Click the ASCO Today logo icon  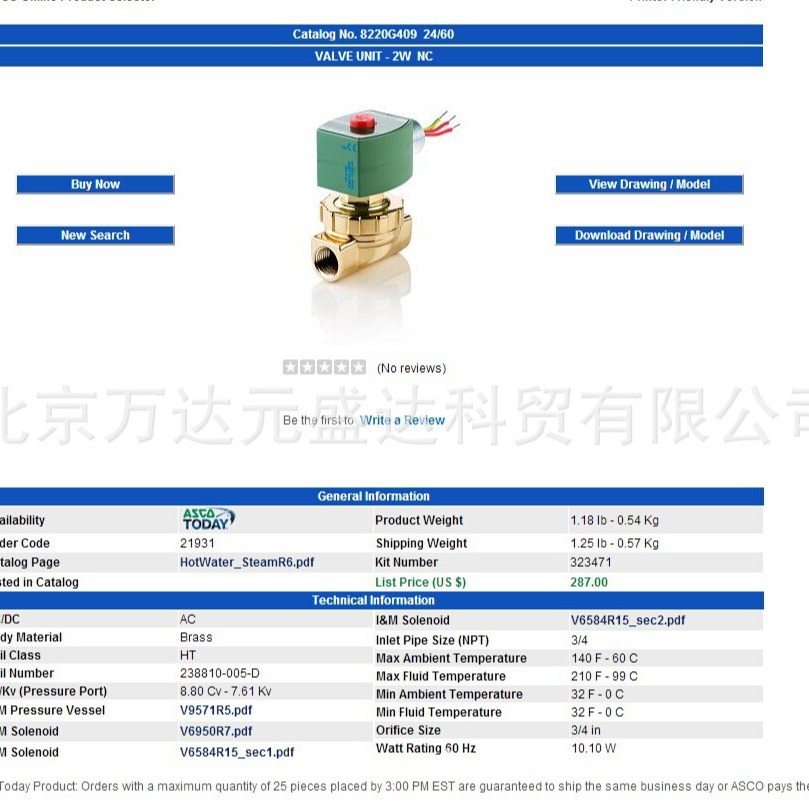point(208,520)
